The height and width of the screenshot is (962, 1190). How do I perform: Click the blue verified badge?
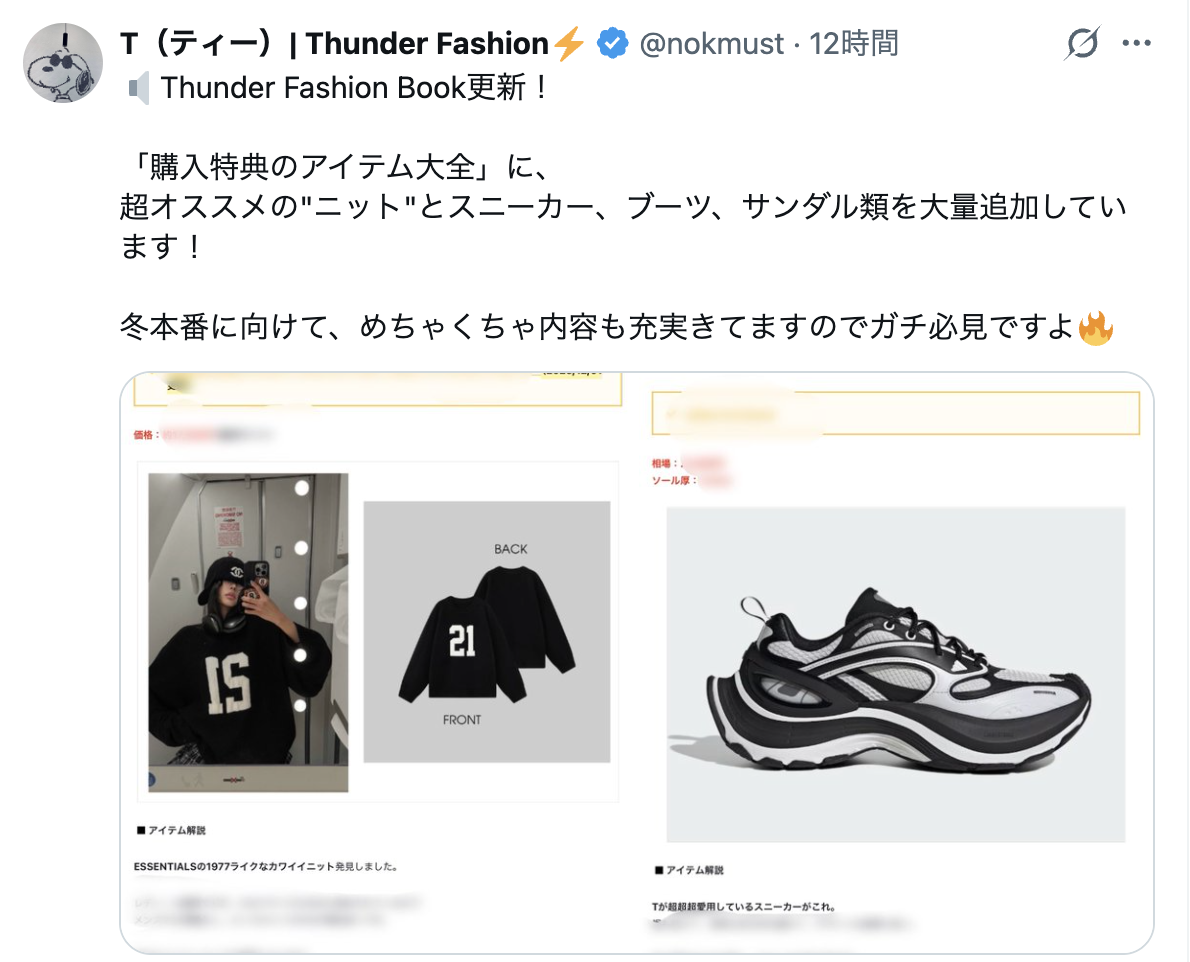(612, 43)
